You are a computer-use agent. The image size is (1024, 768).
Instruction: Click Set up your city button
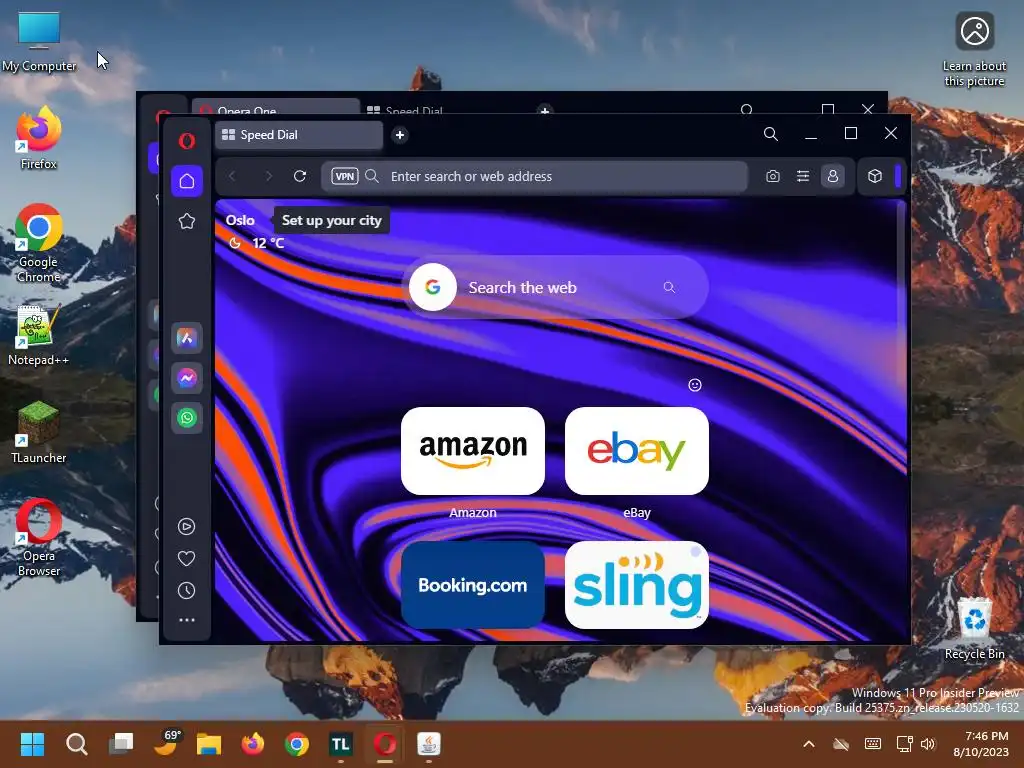pyautogui.click(x=332, y=221)
